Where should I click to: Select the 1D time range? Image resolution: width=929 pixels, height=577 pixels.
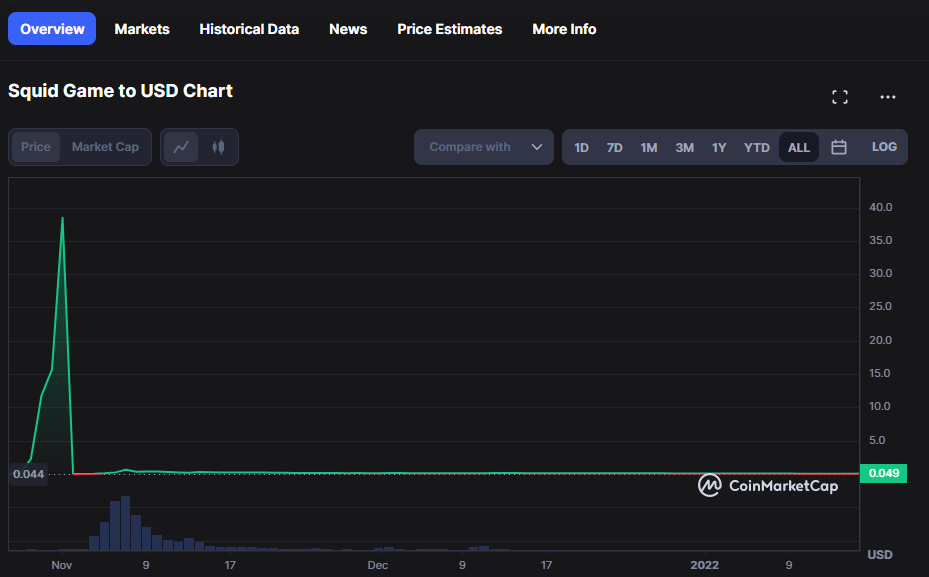pyautogui.click(x=581, y=148)
